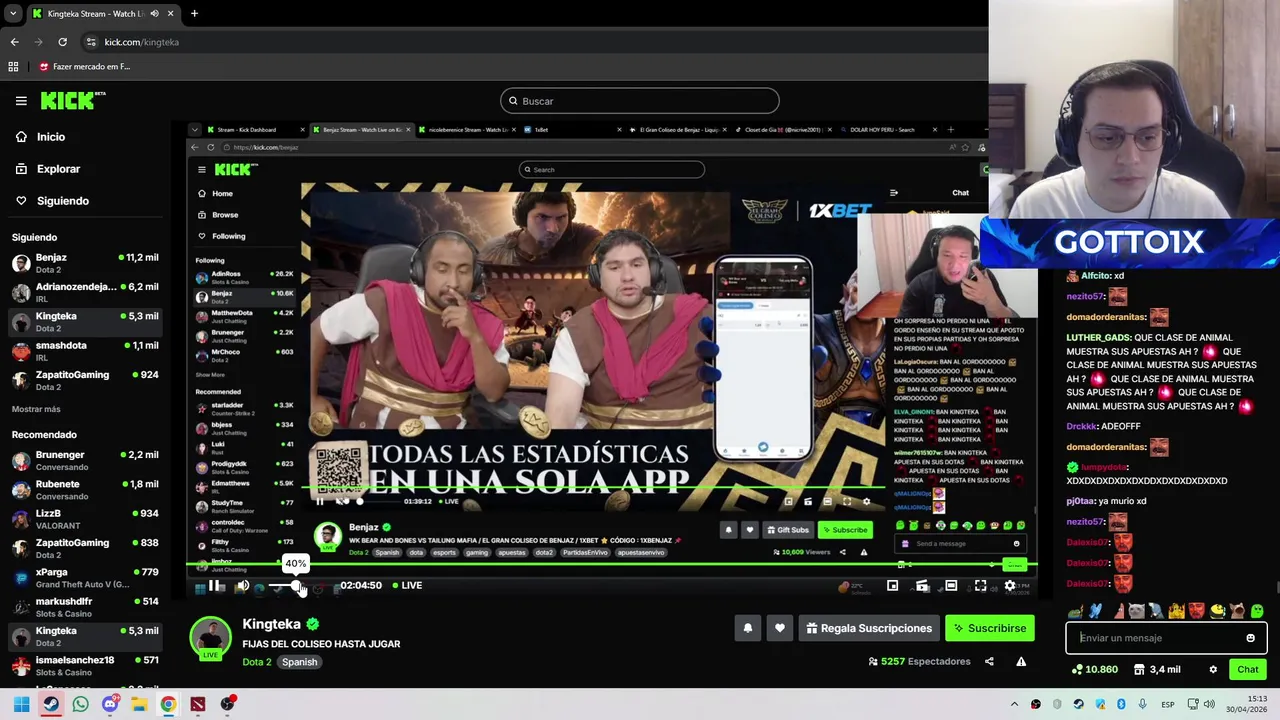1280x720 pixels.
Task: Open Rubenete in recommended channels
Action: 84,489
